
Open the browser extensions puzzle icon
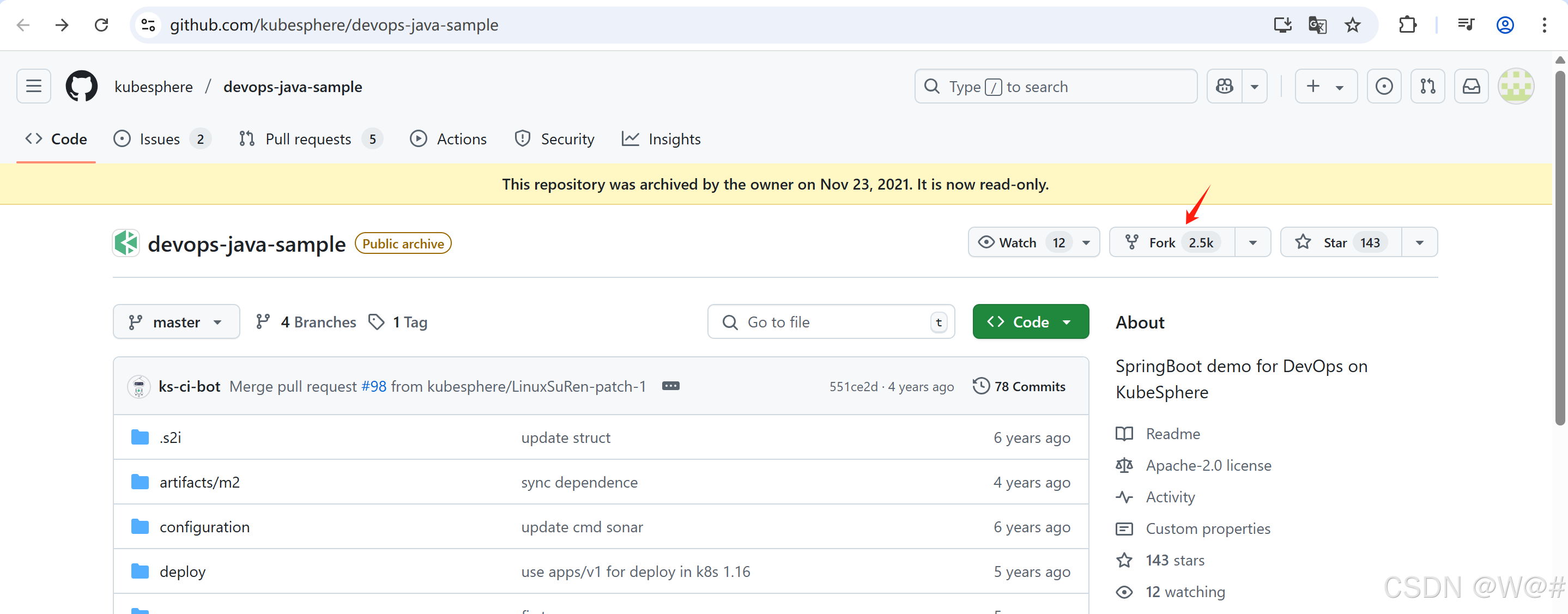[x=1407, y=25]
